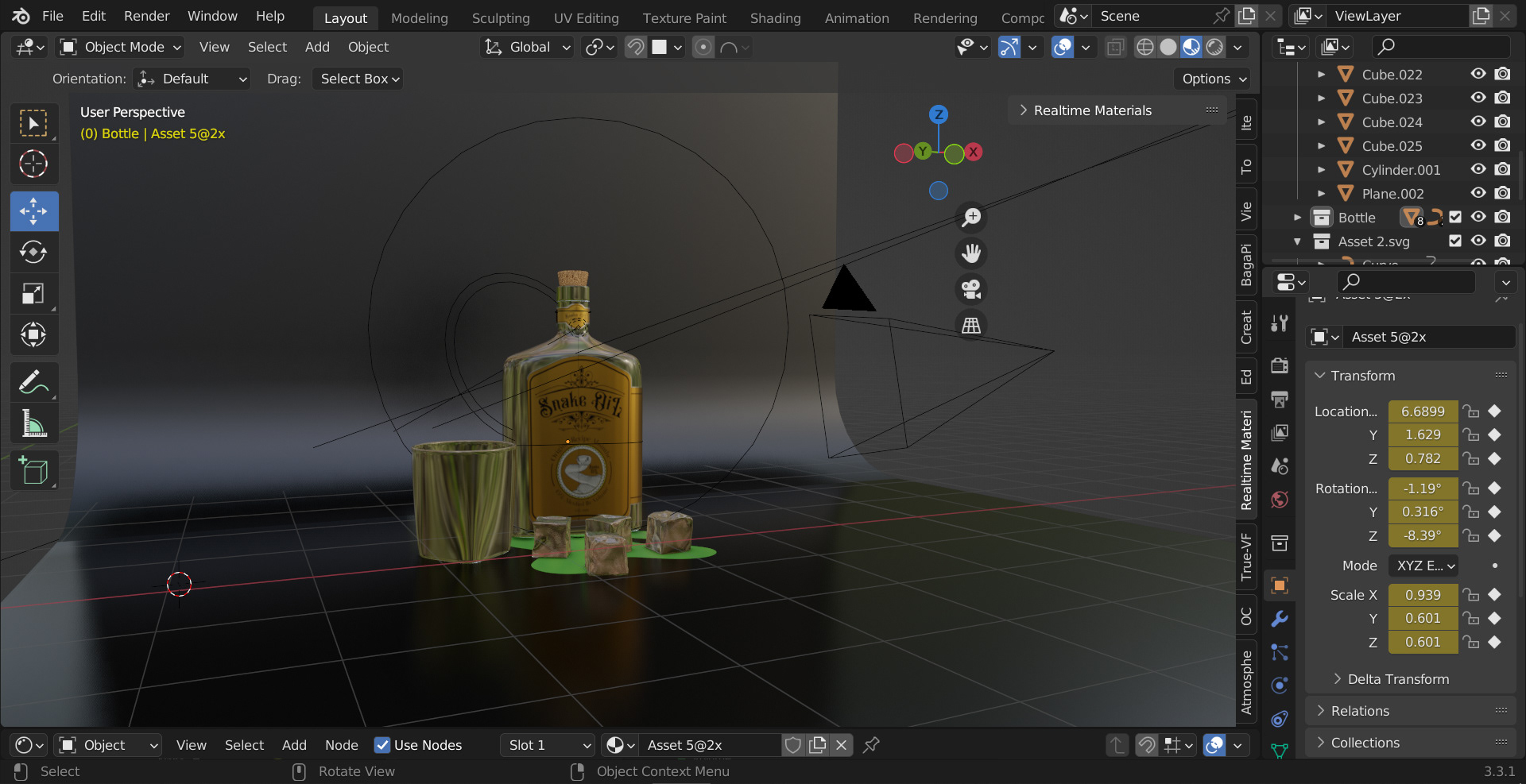Open the World properties tab

pyautogui.click(x=1280, y=499)
